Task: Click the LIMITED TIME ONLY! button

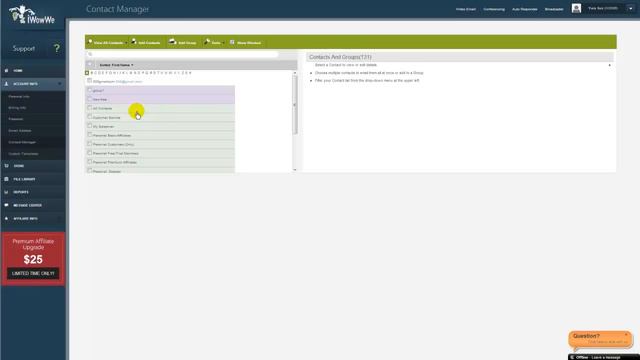Action: pos(33,273)
